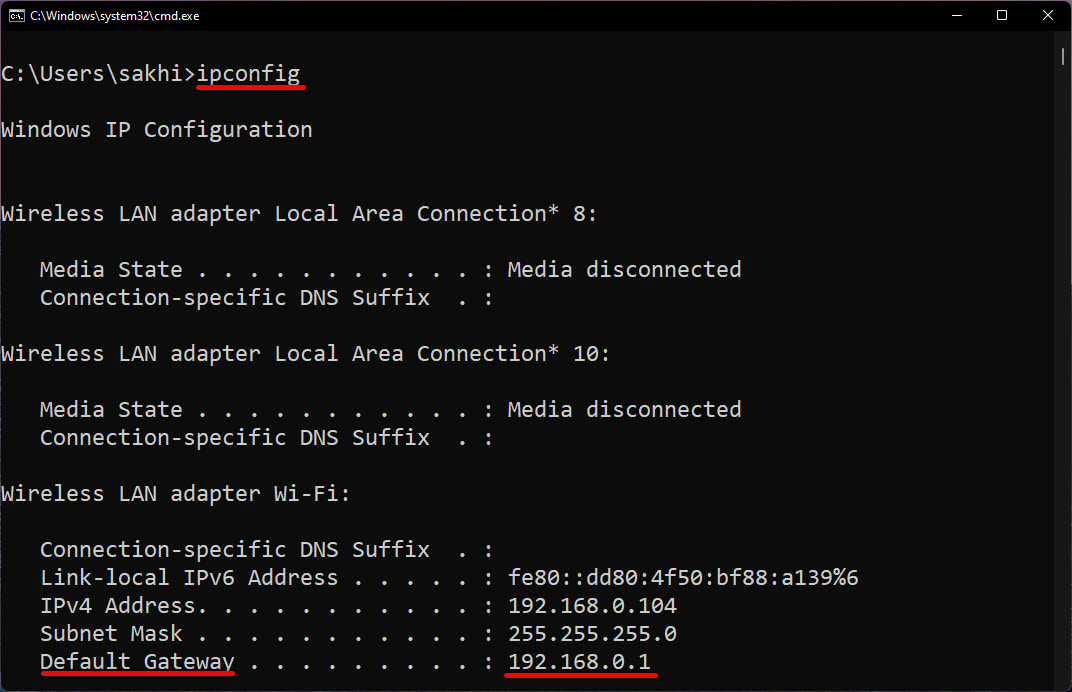The width and height of the screenshot is (1072, 692).
Task: Click the Media State label under Connection* 10
Action: click(x=111, y=410)
